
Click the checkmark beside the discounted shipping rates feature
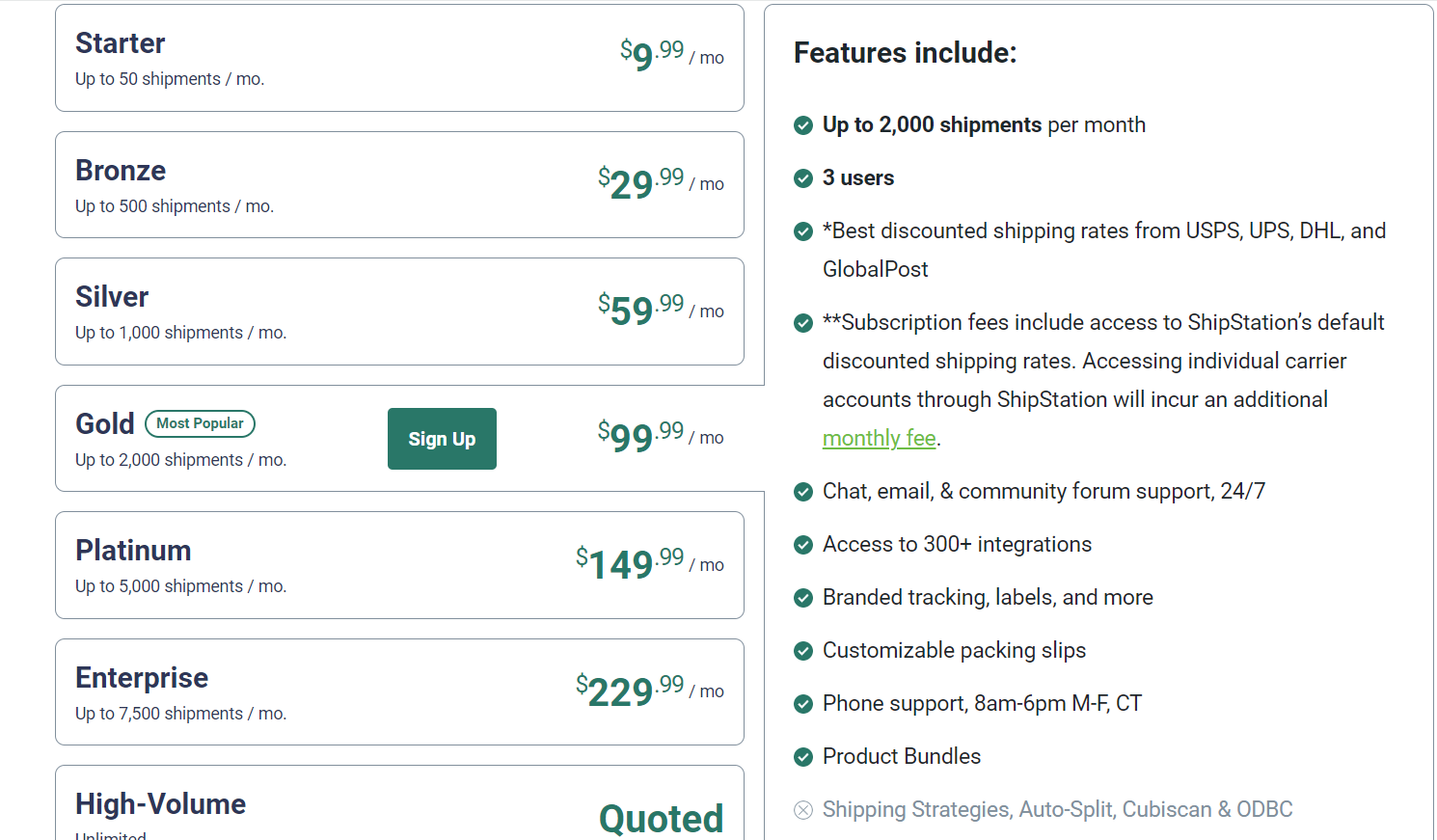[803, 231]
